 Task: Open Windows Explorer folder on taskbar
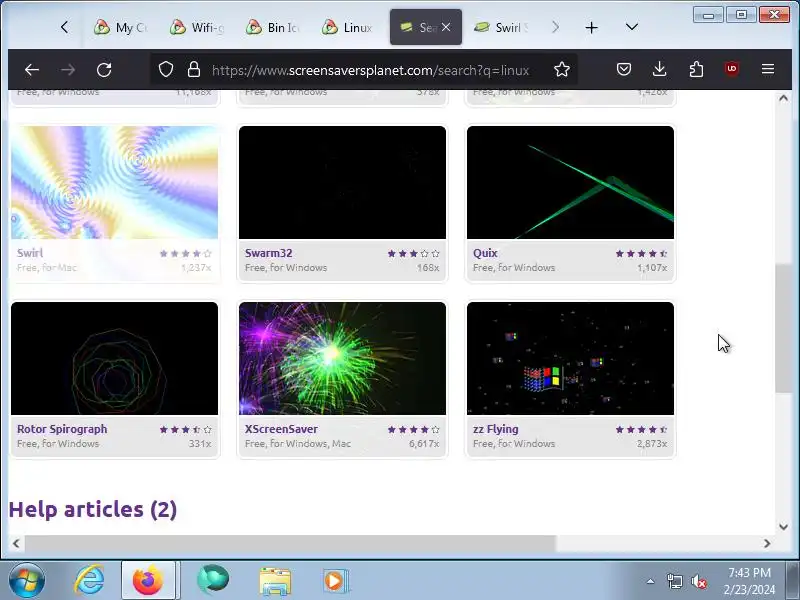tap(275, 581)
